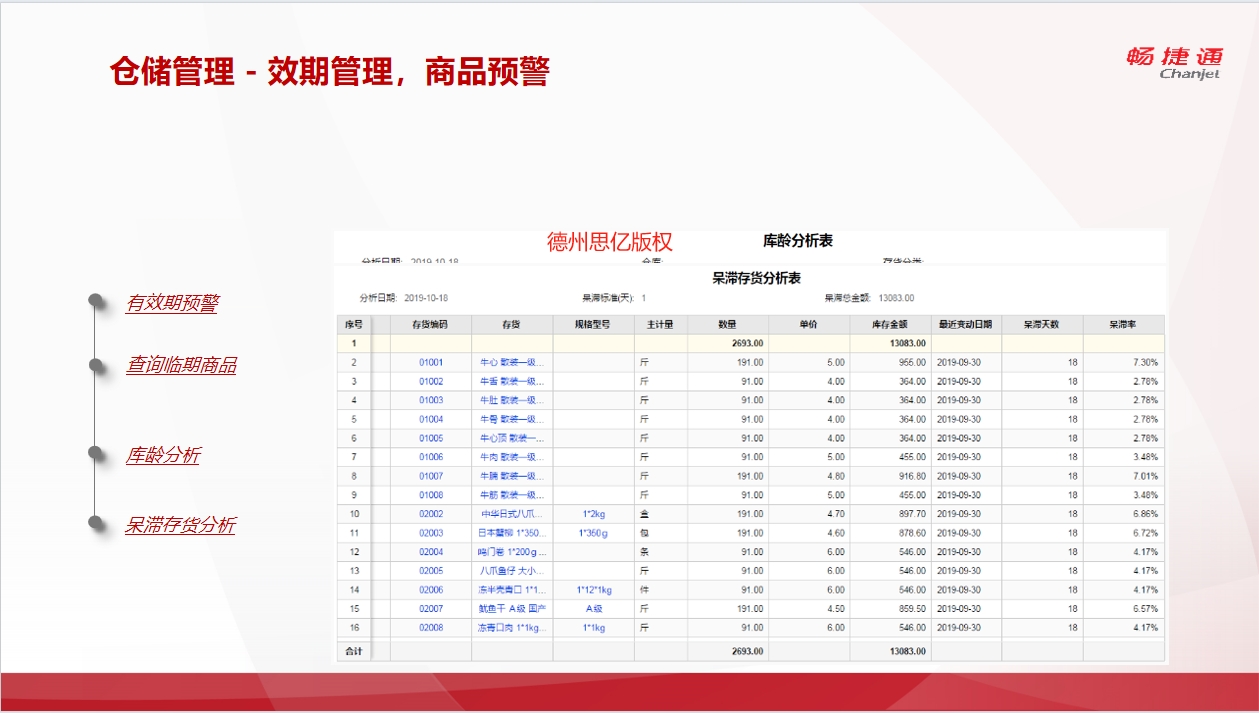Select the item name 冻青口肉 1*1kg...

pyautogui.click(x=512, y=628)
